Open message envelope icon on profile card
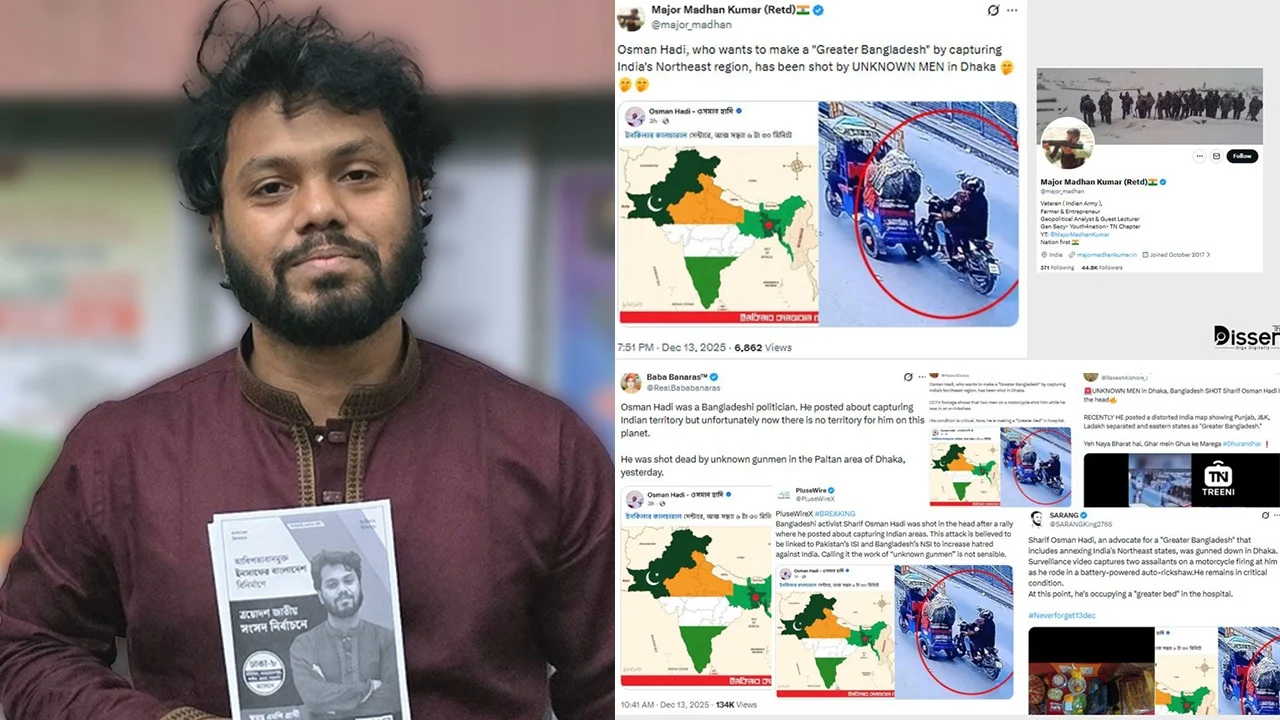Screen dimensions: 1280x720 (1217, 156)
